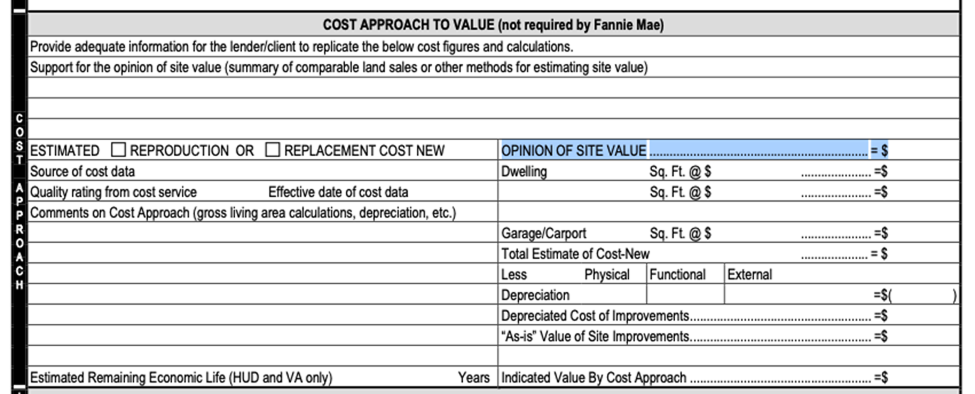Viewport: 975px width, 394px height.
Task: Click the 'Years' label
Action: (474, 377)
